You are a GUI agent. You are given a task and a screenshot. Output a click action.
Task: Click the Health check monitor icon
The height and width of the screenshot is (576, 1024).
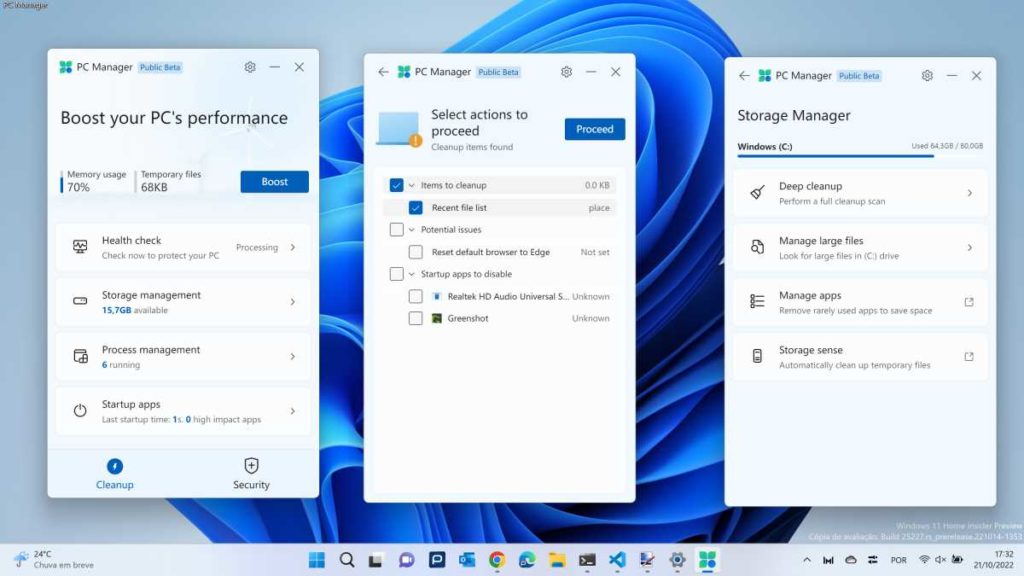tap(80, 247)
